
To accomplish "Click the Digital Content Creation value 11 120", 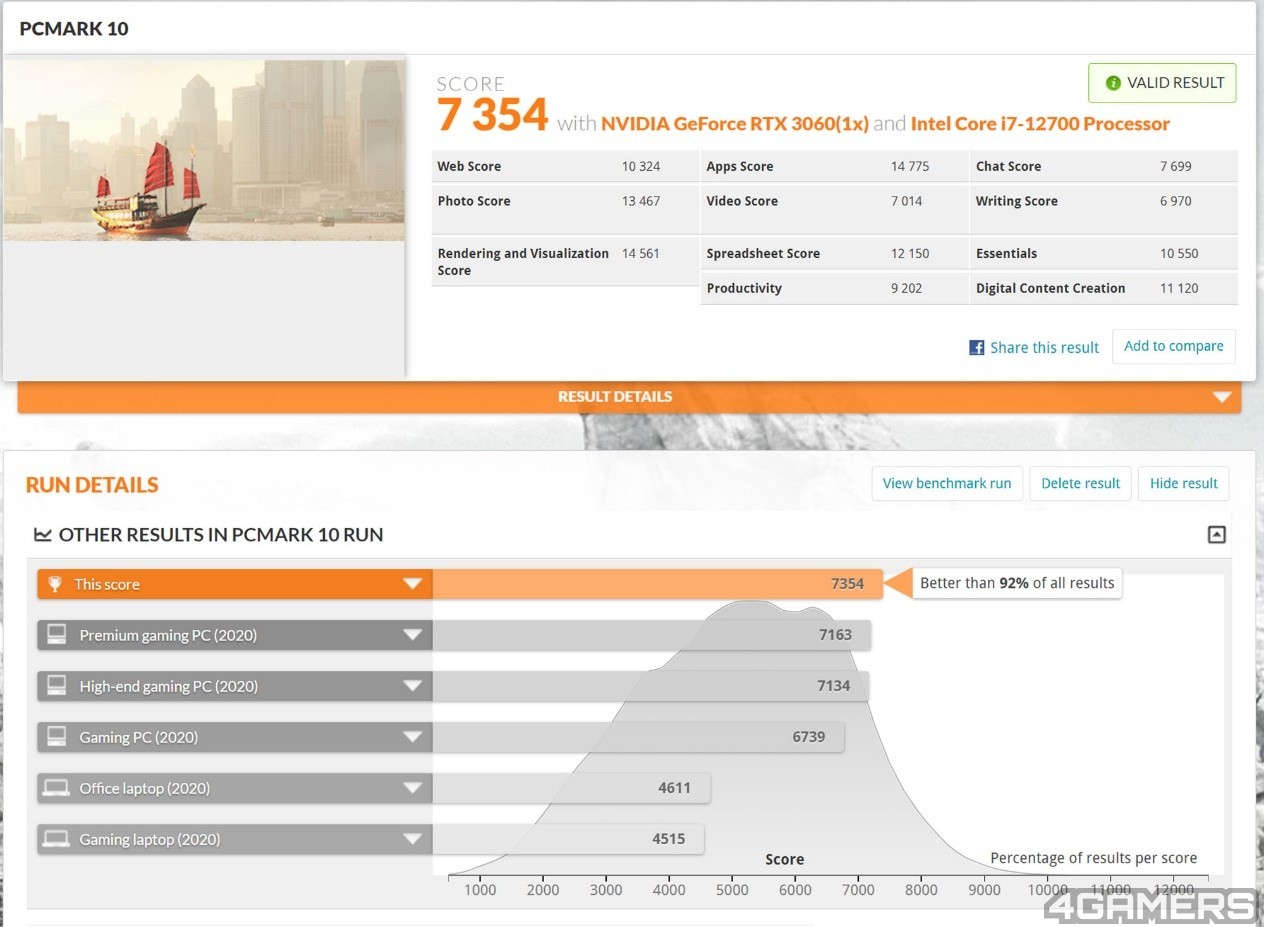I will pyautogui.click(x=1179, y=288).
